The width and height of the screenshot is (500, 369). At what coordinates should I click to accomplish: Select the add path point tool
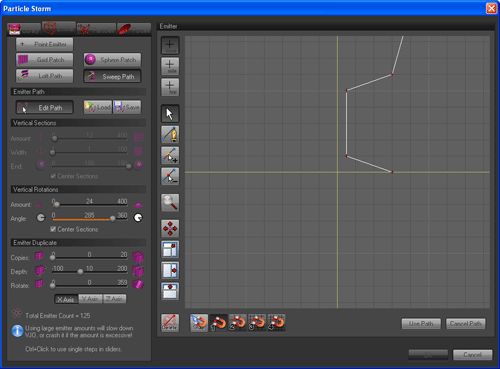pos(170,155)
